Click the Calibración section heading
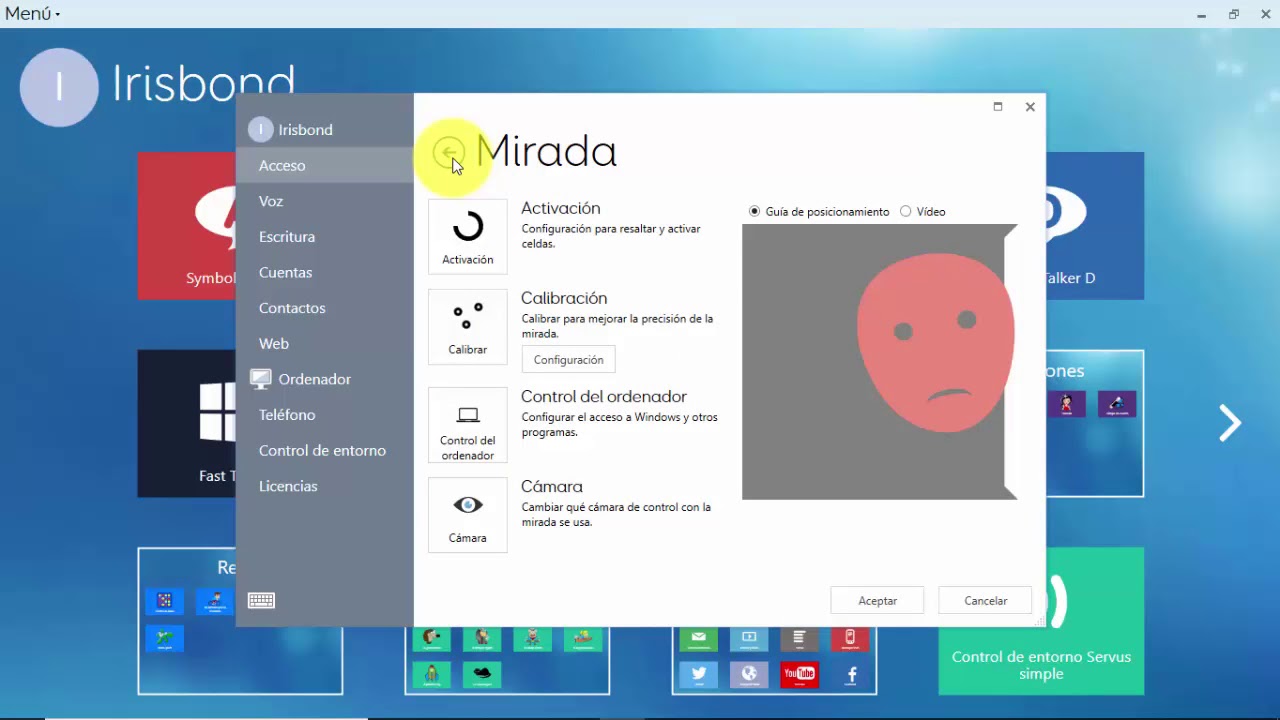 point(564,298)
